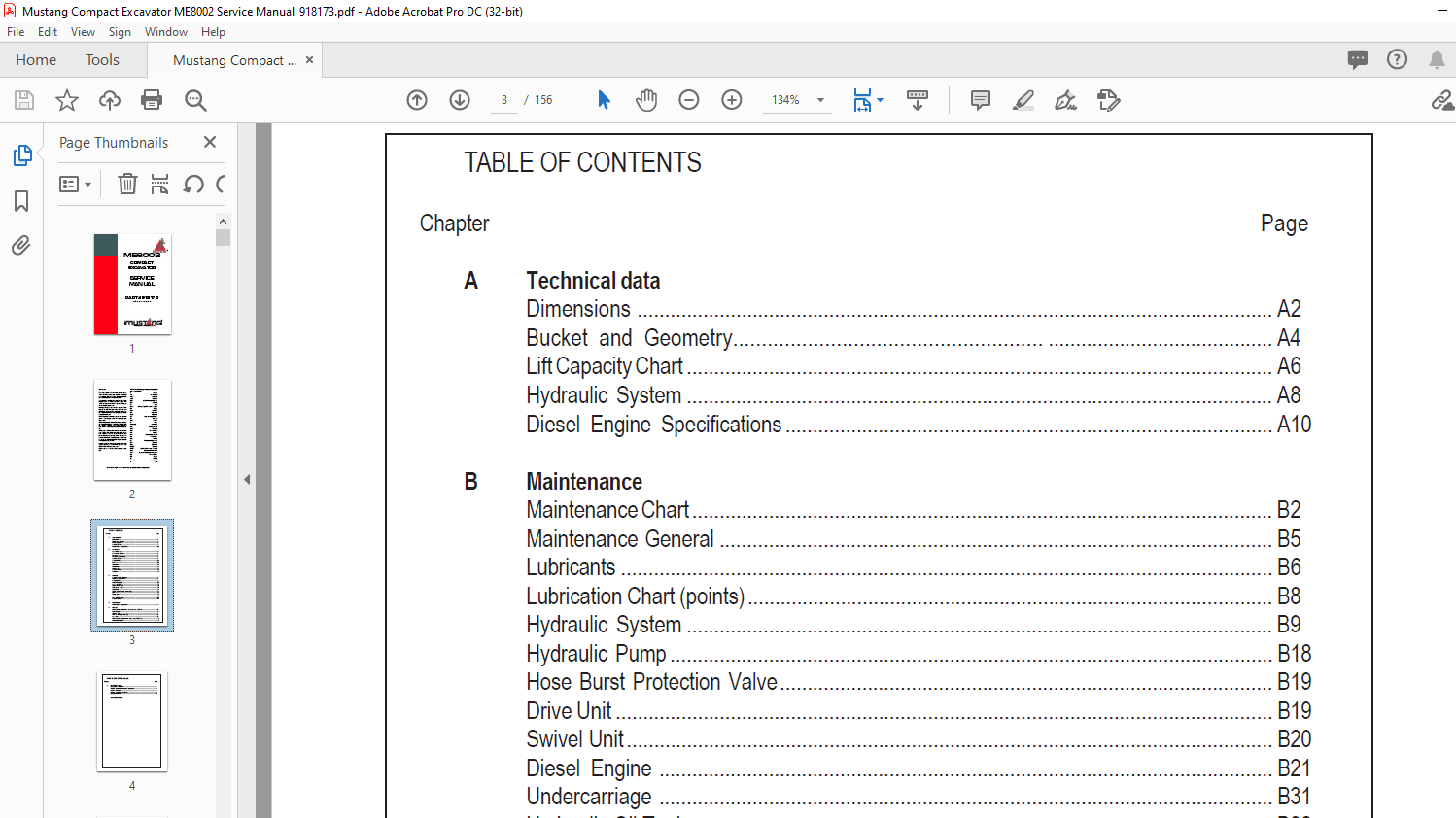
Task: Click the Stamp tool icon
Action: click(1109, 100)
